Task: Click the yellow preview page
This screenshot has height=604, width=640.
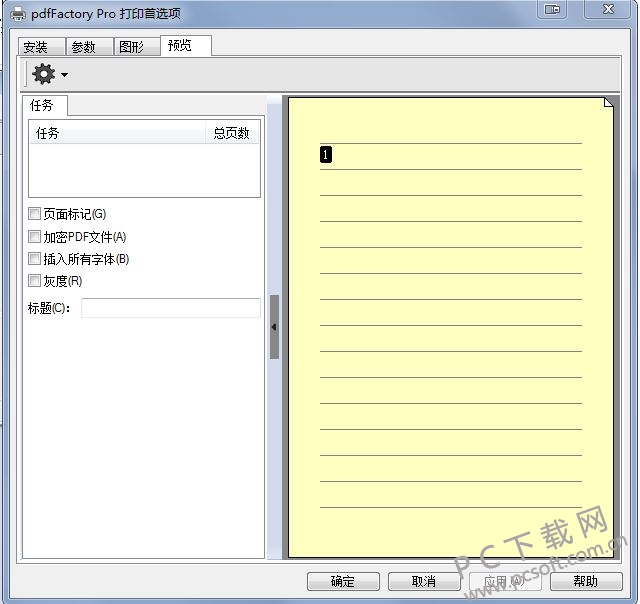Action: pos(451,327)
